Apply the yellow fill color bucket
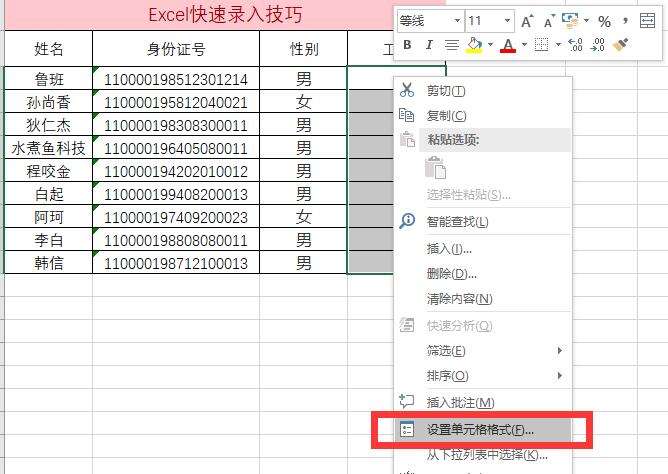This screenshot has width=668, height=474. click(474, 45)
